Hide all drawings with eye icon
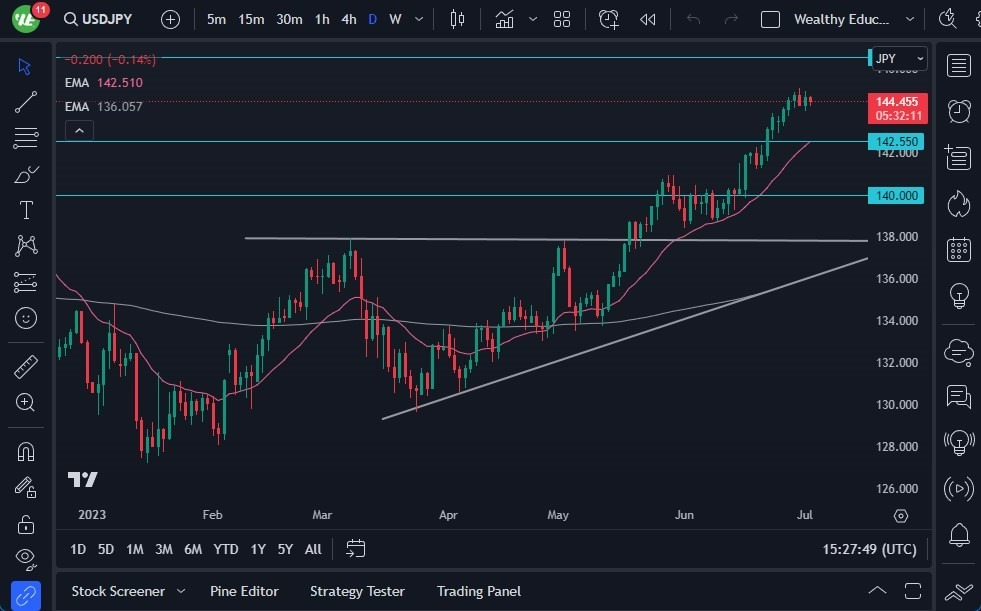 coord(26,557)
